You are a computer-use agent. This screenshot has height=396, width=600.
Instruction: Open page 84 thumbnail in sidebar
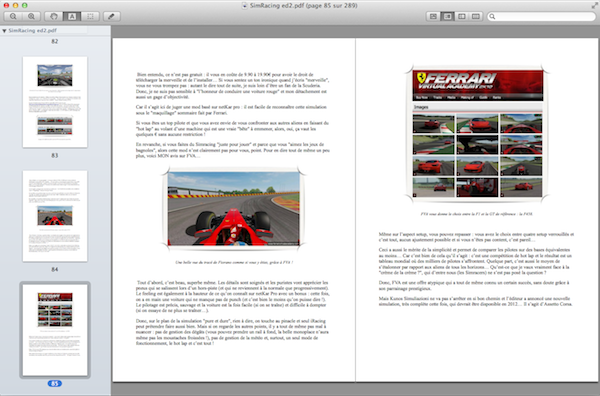pyautogui.click(x=55, y=216)
